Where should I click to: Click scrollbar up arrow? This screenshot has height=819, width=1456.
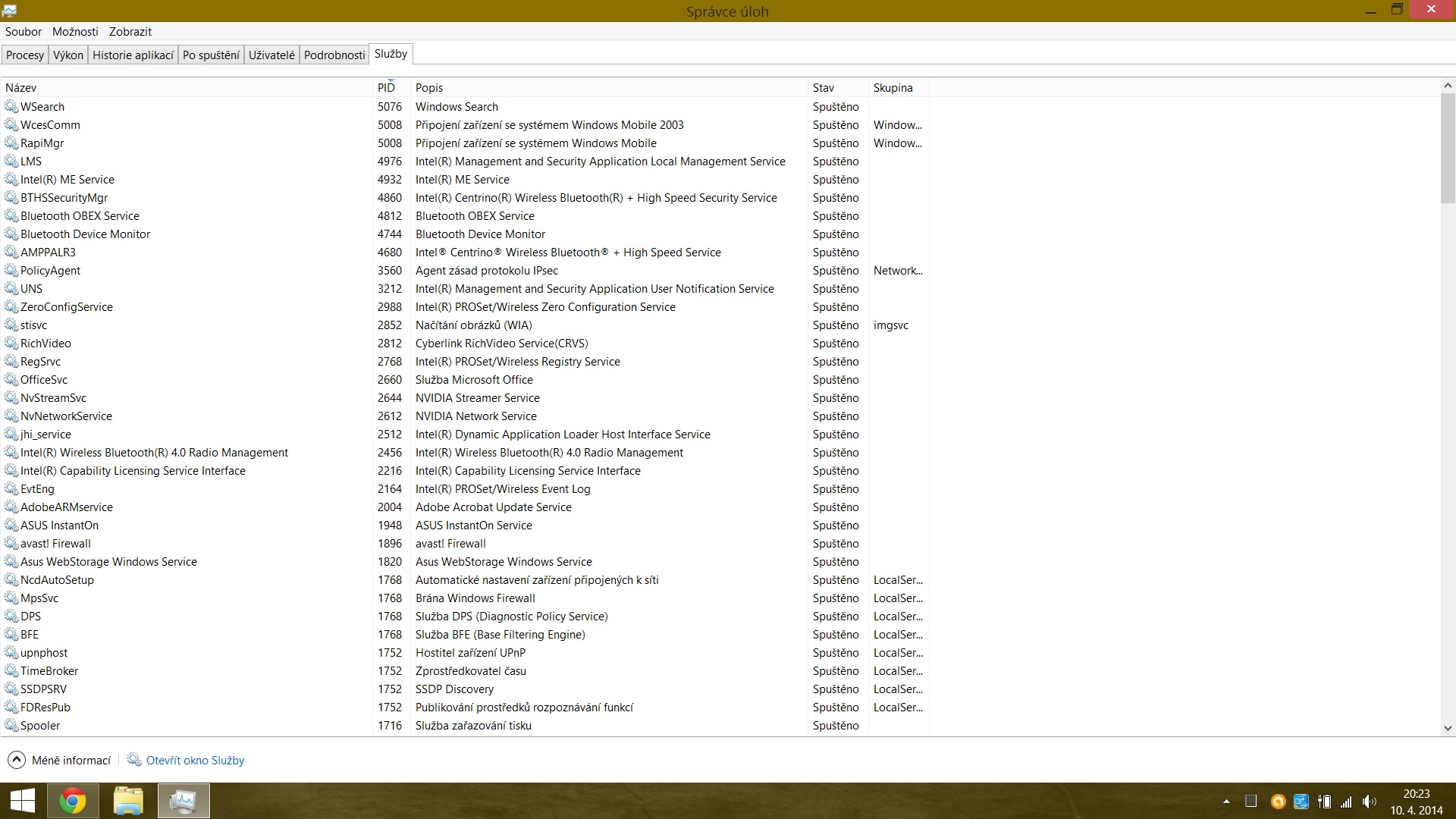coord(1448,86)
